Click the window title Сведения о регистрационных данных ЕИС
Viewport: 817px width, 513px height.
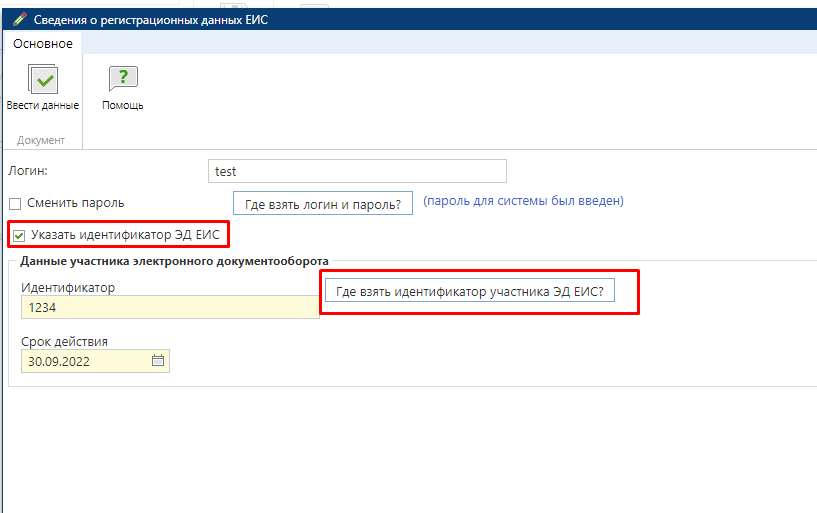151,19
